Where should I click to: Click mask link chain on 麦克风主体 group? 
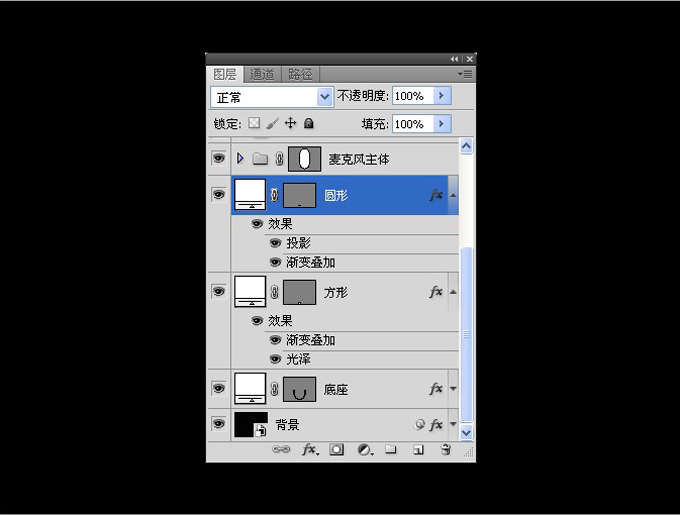pyautogui.click(x=279, y=159)
